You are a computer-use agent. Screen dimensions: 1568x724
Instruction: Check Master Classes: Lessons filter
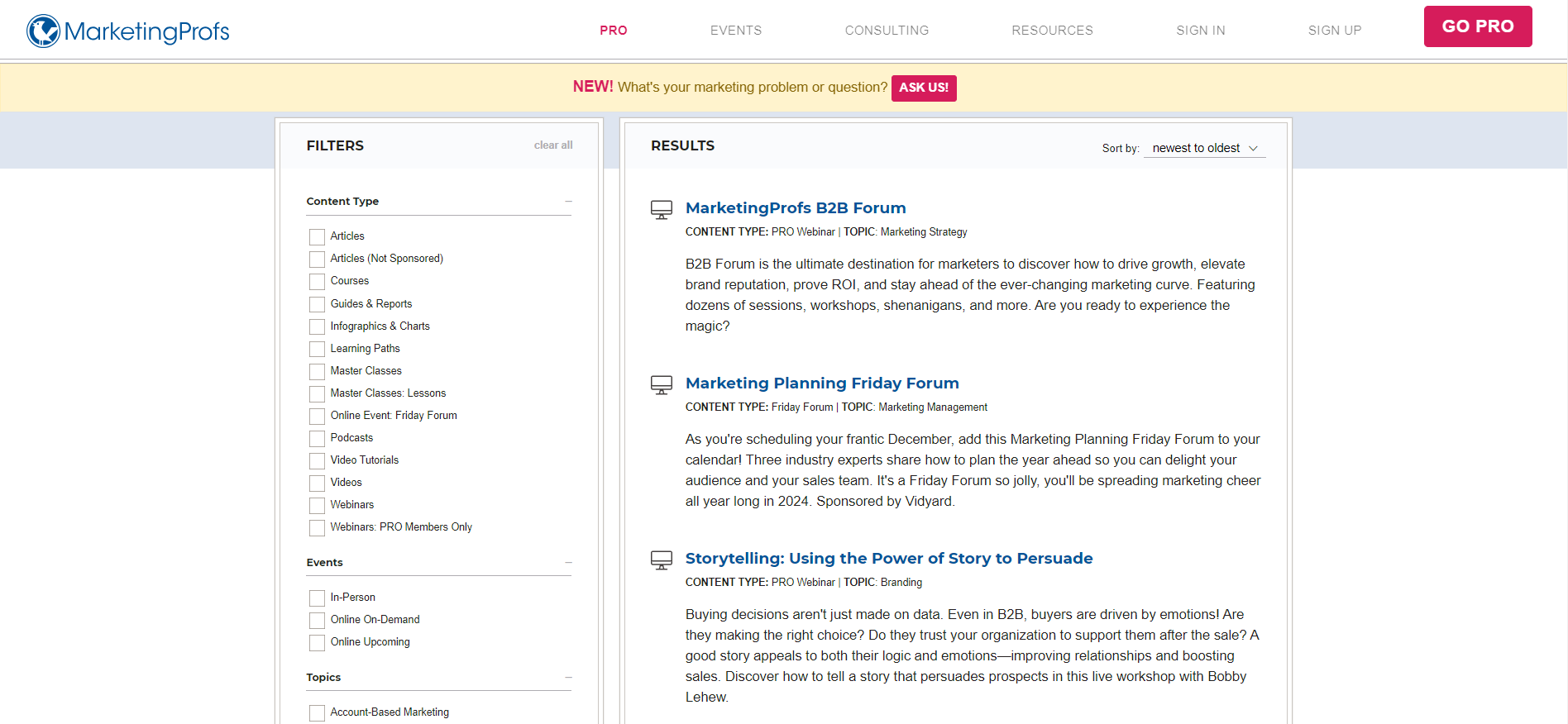click(x=317, y=394)
